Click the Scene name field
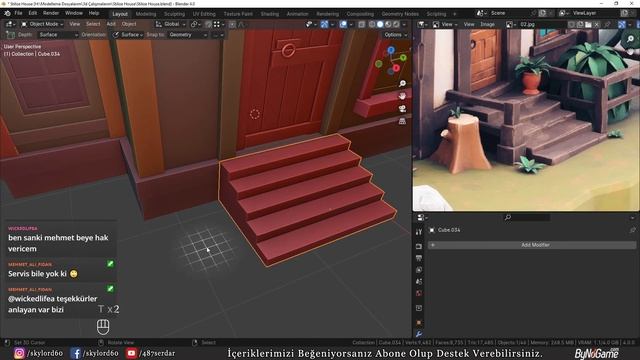The image size is (640, 360). pos(509,13)
